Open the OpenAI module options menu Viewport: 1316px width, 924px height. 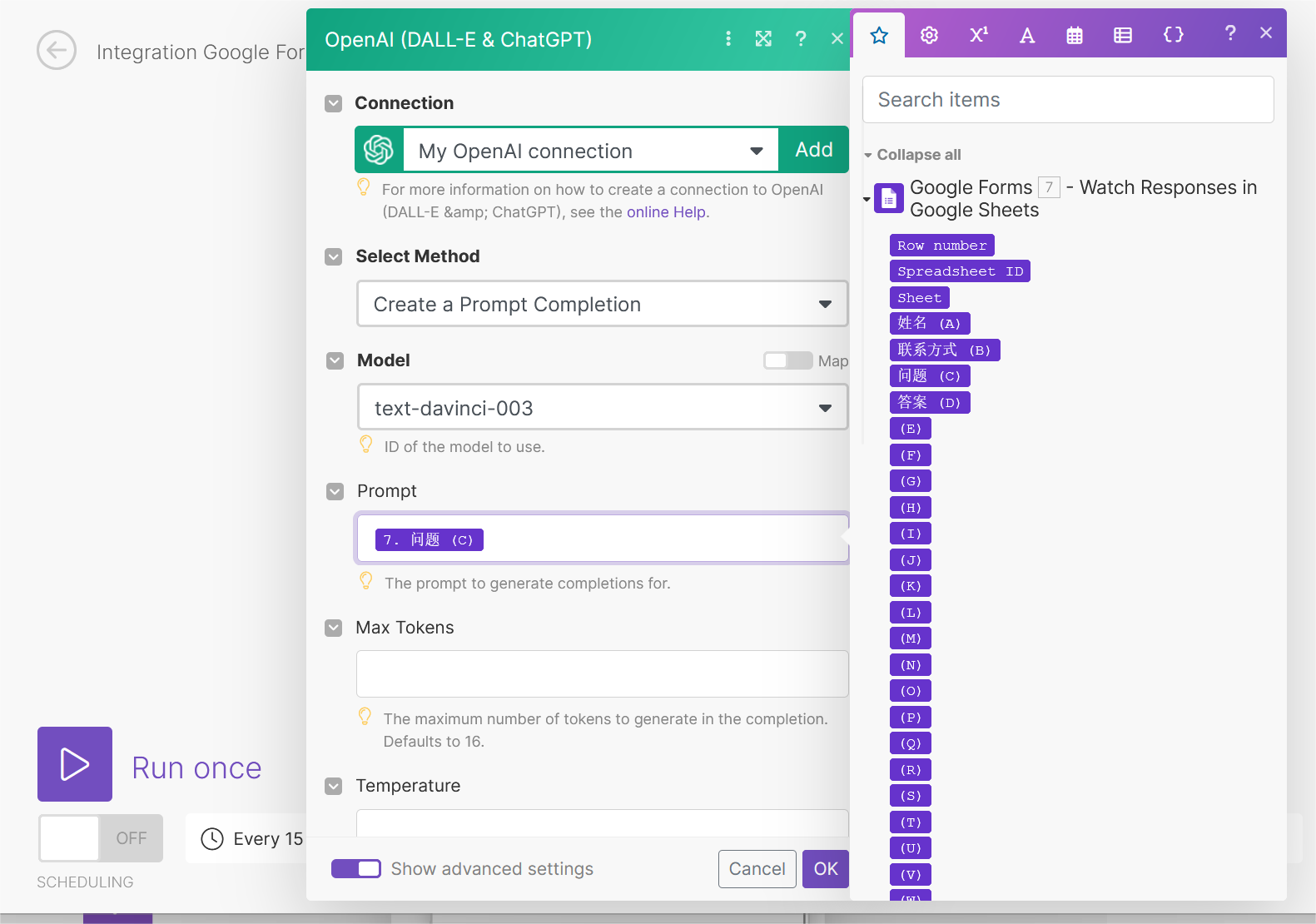(728, 38)
